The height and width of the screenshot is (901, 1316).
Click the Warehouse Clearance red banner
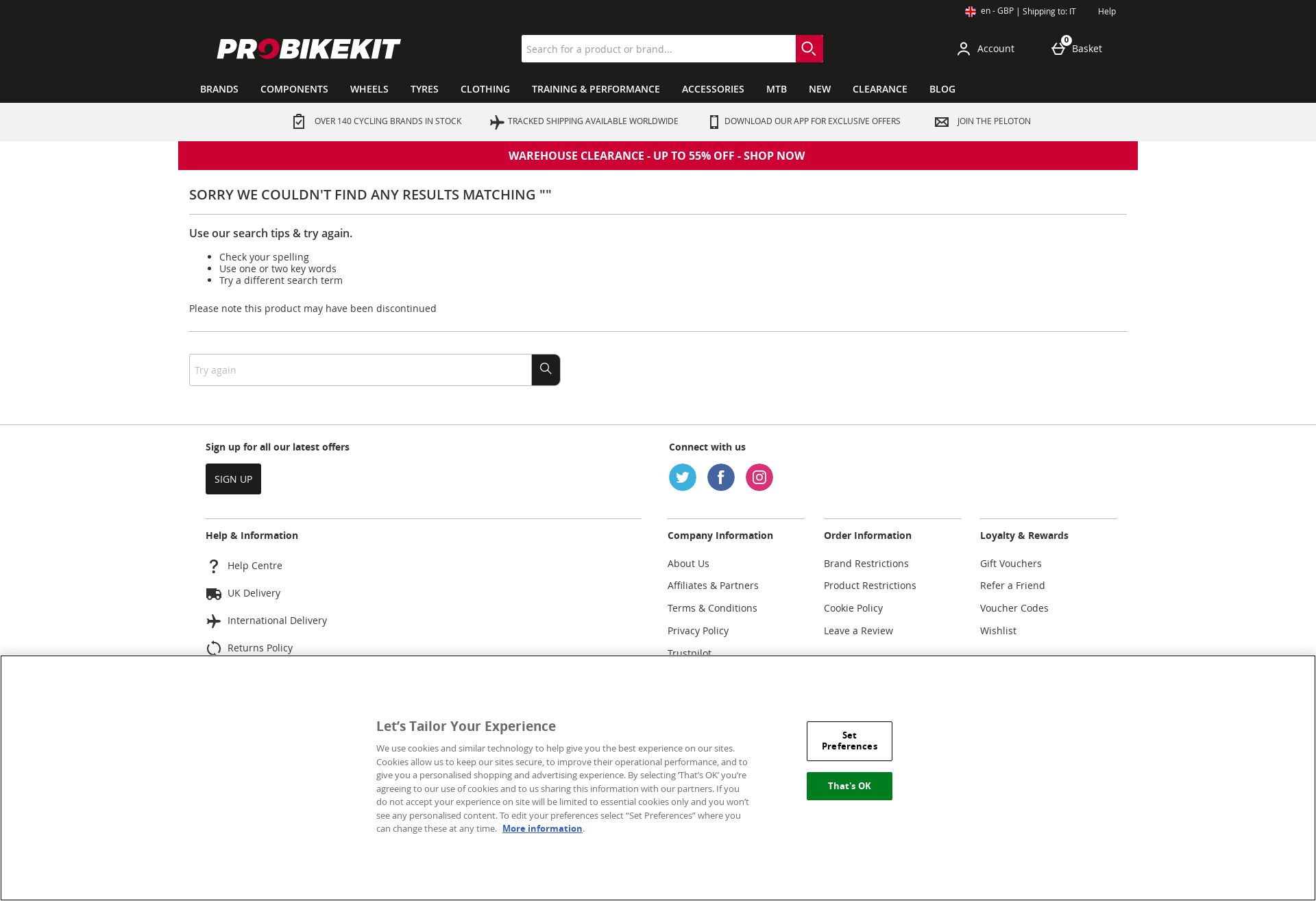657,156
